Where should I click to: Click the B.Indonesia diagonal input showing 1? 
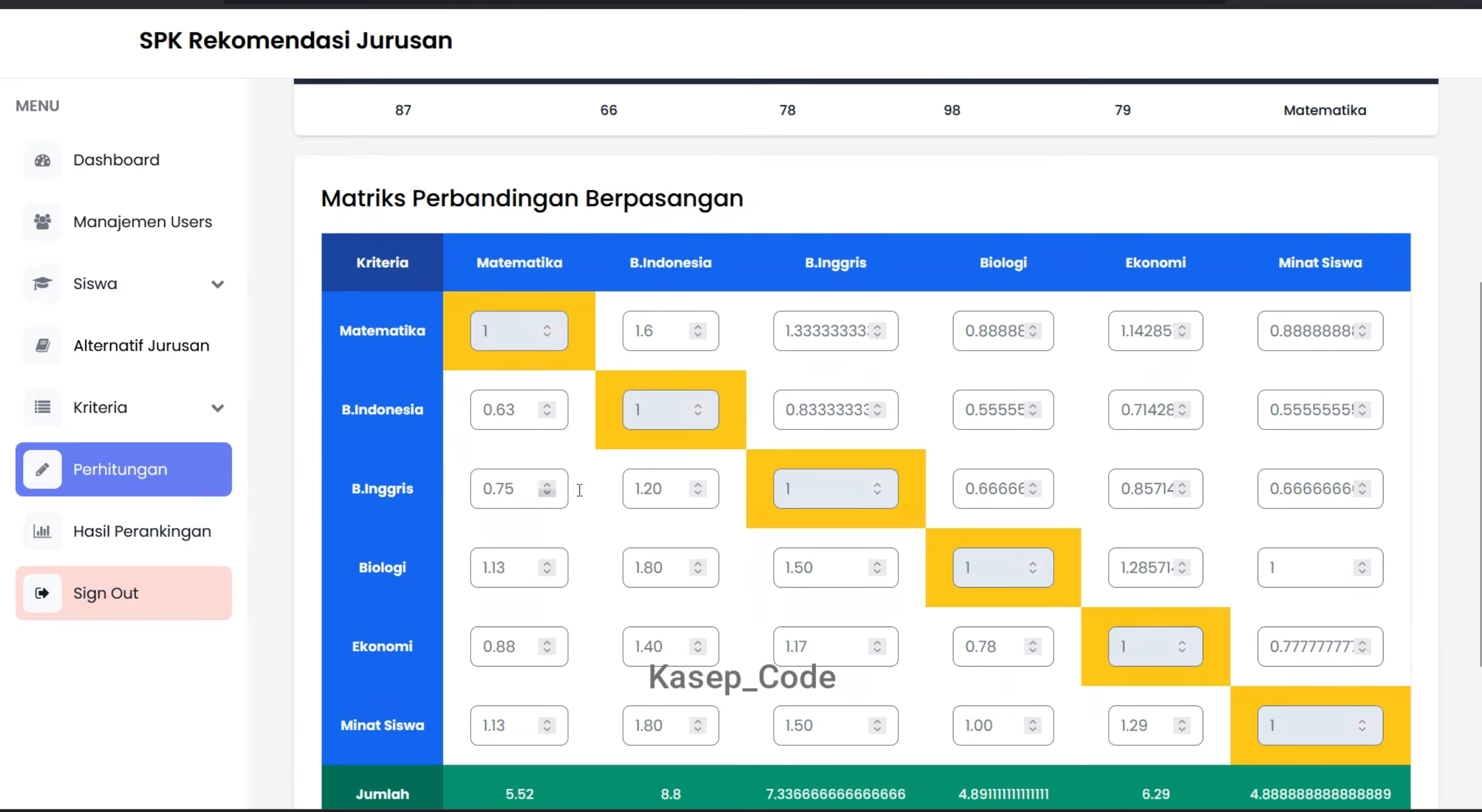671,410
